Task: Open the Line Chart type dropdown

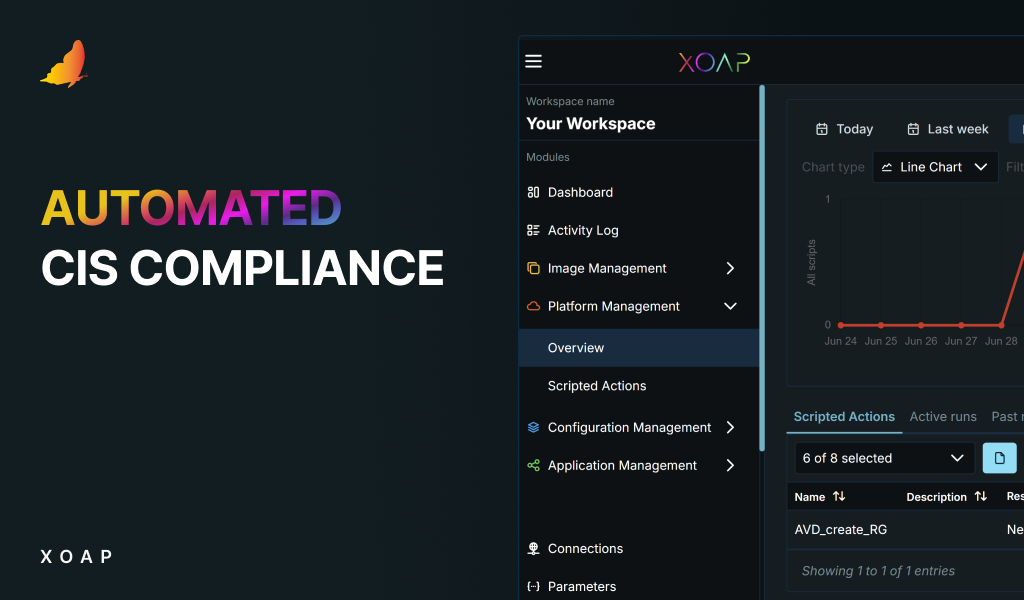Action: (935, 167)
